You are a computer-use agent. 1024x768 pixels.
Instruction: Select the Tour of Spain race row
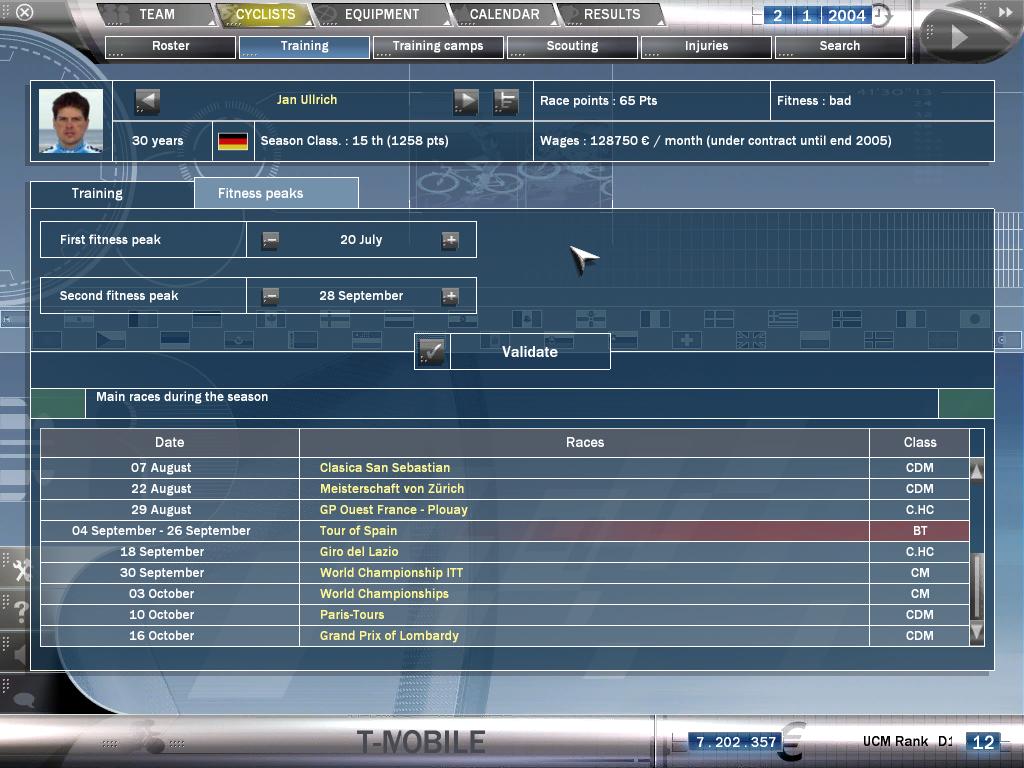coord(358,531)
